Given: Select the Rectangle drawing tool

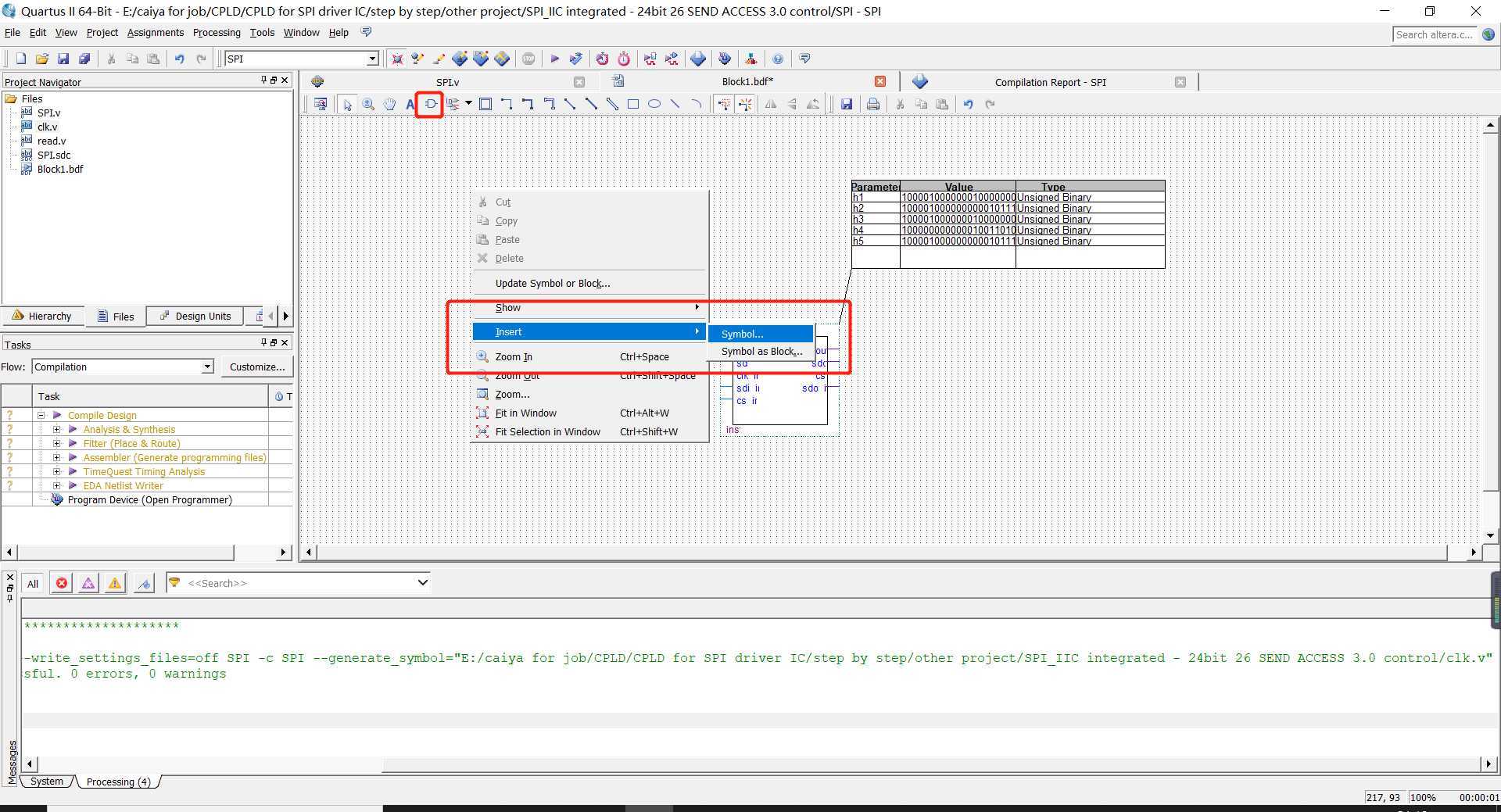Looking at the screenshot, I should tap(633, 104).
